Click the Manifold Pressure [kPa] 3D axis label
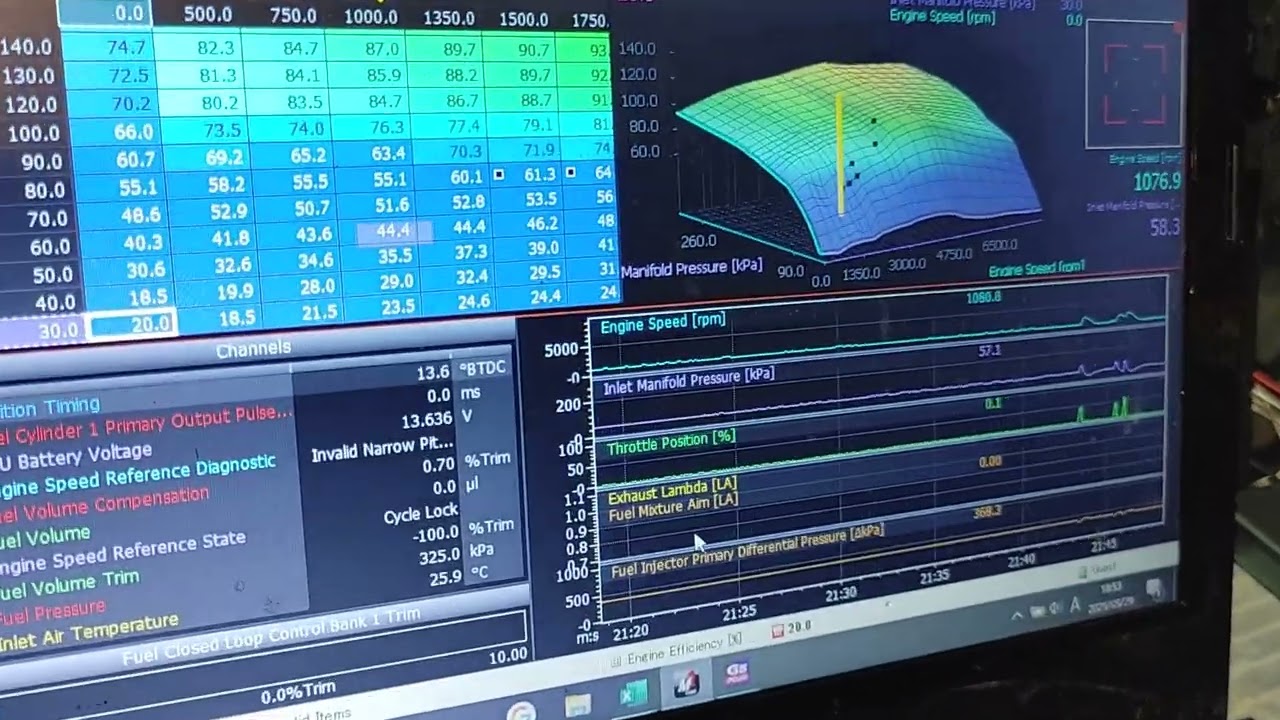 pyautogui.click(x=692, y=269)
